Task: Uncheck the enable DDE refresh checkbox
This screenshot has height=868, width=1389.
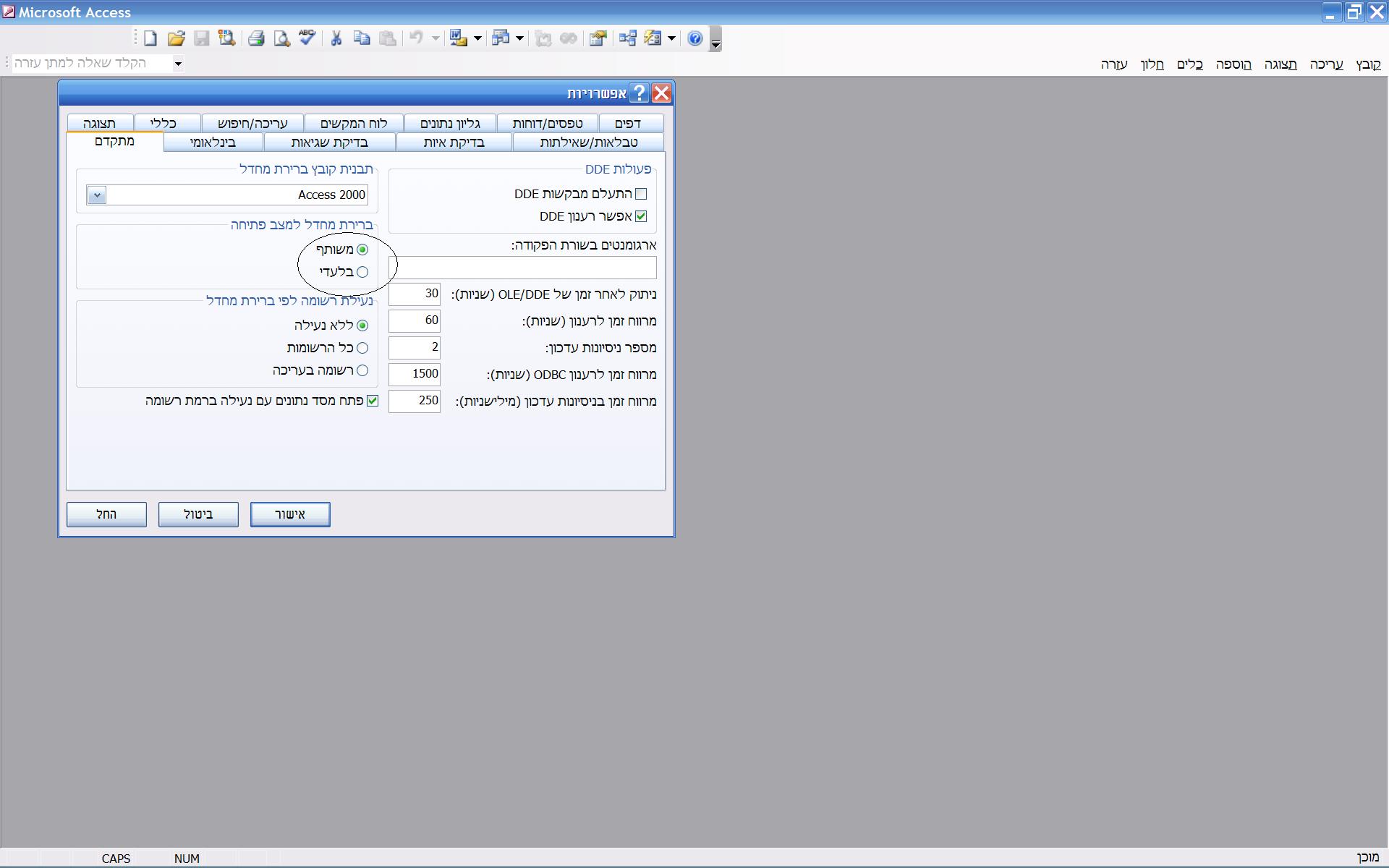Action: pos(641,216)
